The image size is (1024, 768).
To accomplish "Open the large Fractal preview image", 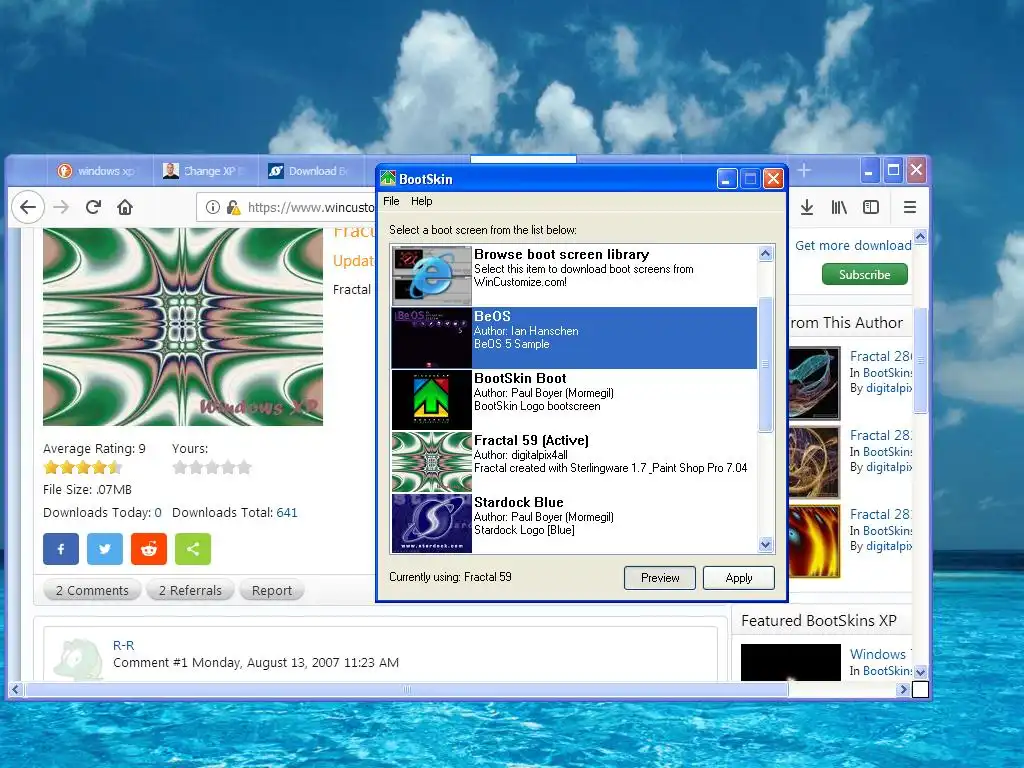I will pos(183,327).
